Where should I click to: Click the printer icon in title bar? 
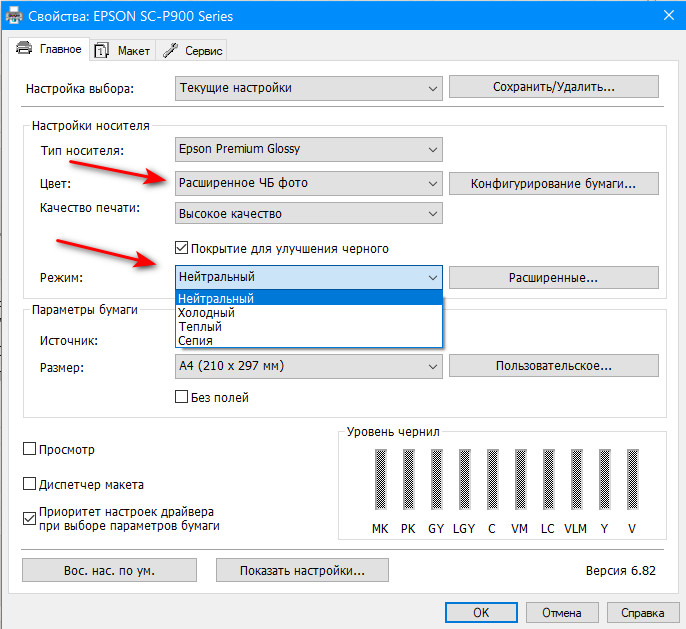(14, 16)
